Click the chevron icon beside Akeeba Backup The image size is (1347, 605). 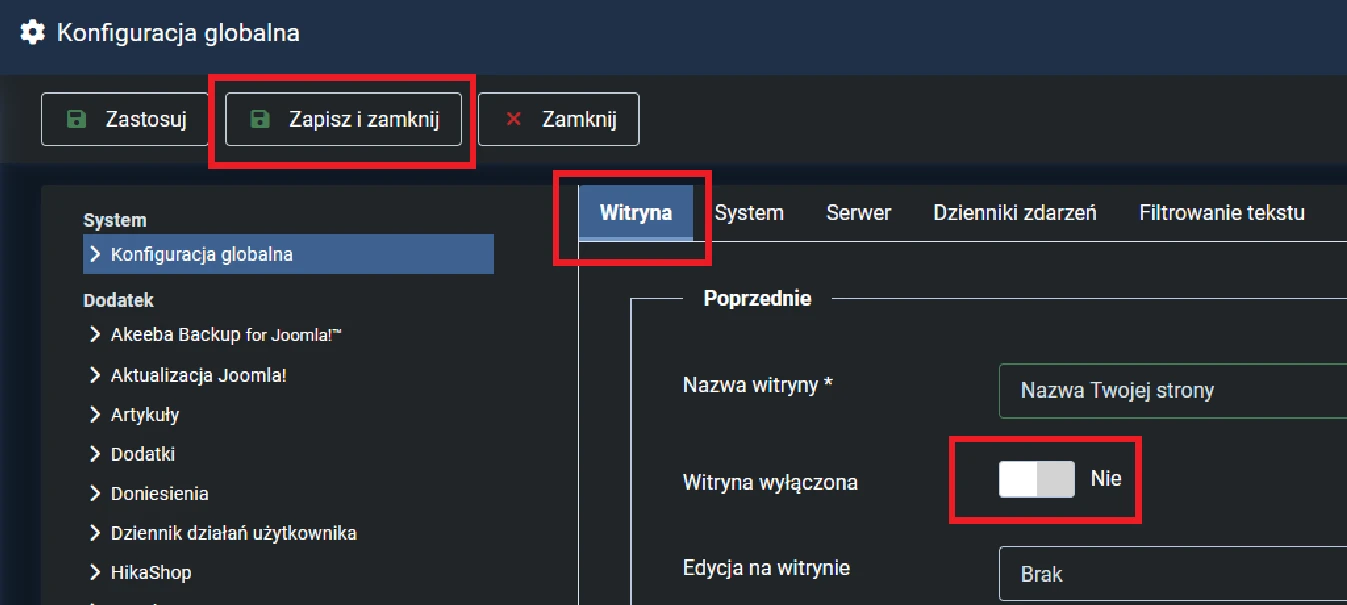click(95, 335)
